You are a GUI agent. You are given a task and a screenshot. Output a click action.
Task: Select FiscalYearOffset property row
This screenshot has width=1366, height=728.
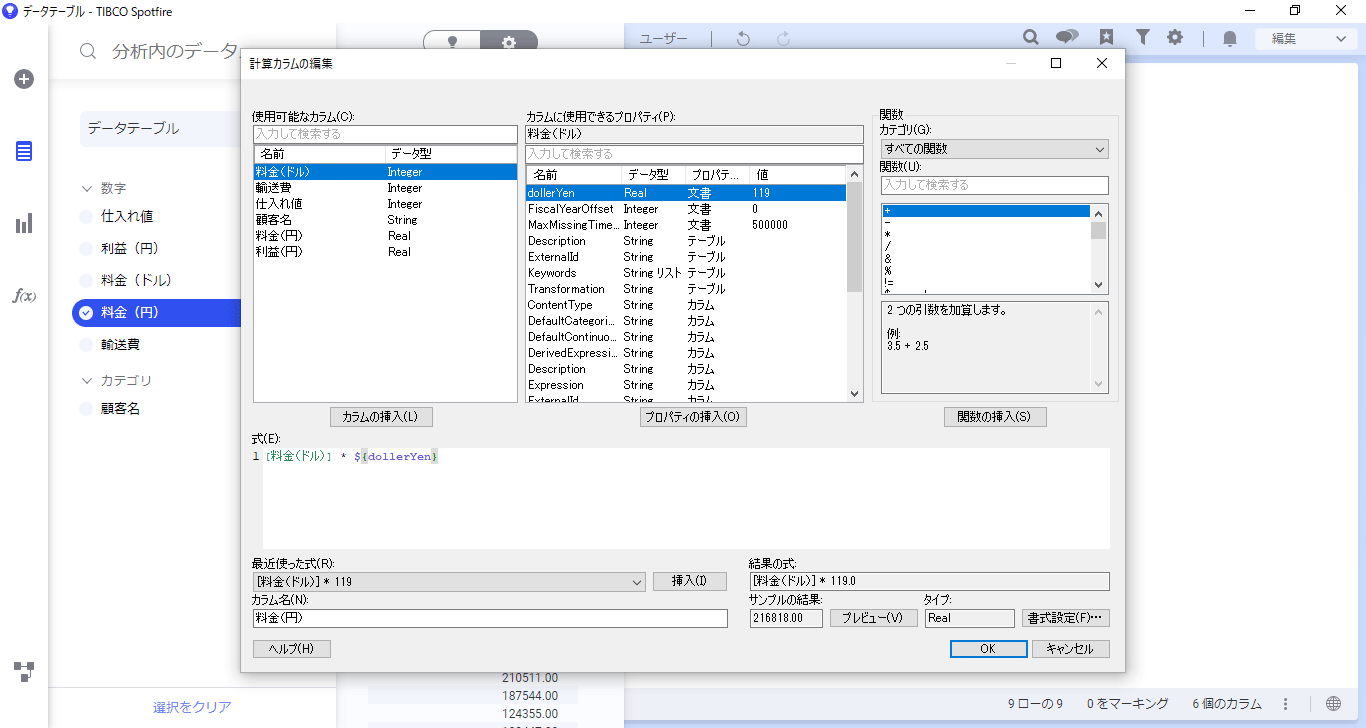686,209
